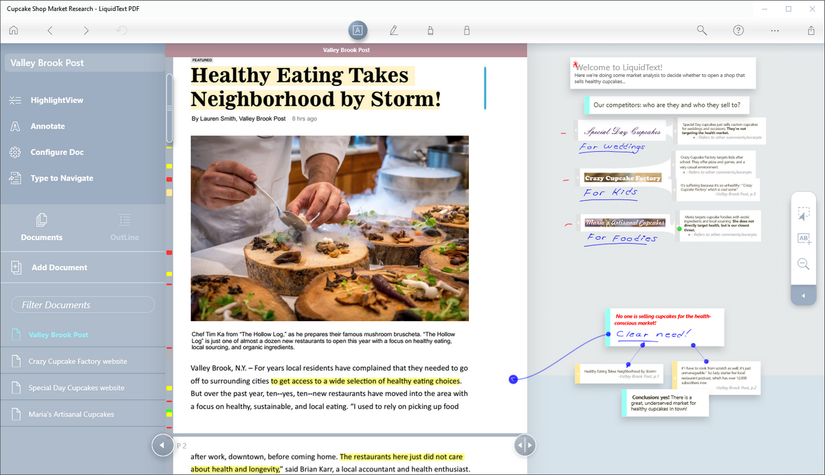Open the help question mark
The height and width of the screenshot is (475, 825).
pos(739,31)
